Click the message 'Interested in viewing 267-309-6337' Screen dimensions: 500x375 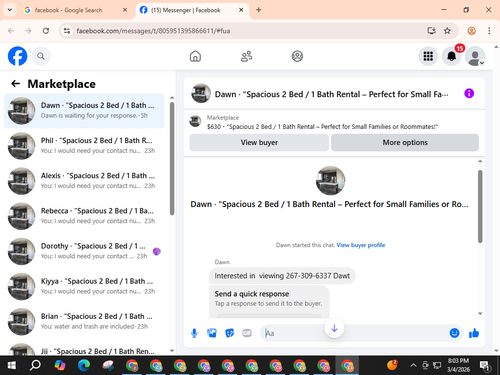pyautogui.click(x=282, y=276)
